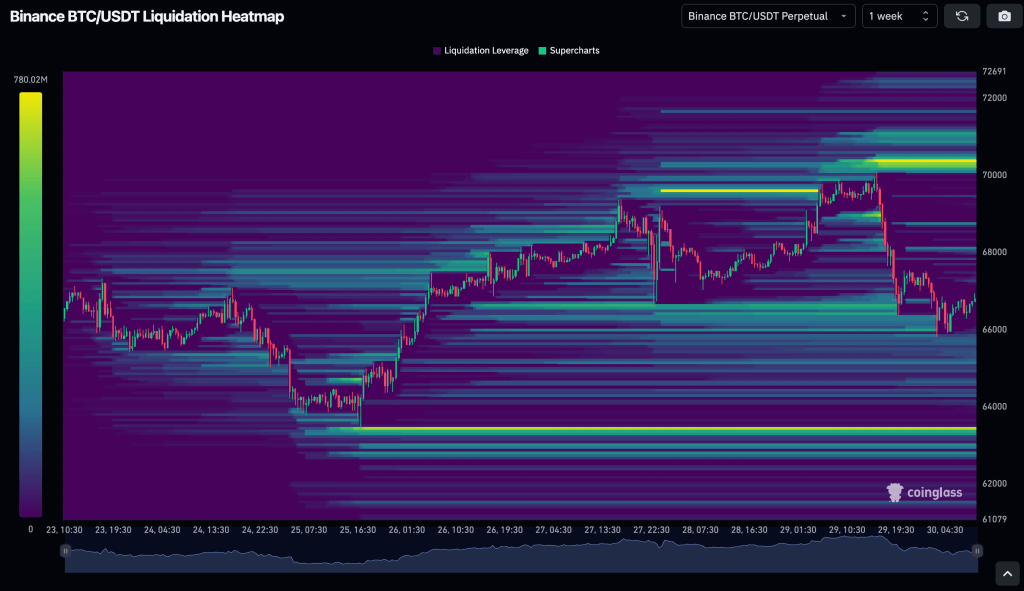Viewport: 1024px width, 591px height.
Task: Click the 68000 price axis label
Action: [x=995, y=252]
